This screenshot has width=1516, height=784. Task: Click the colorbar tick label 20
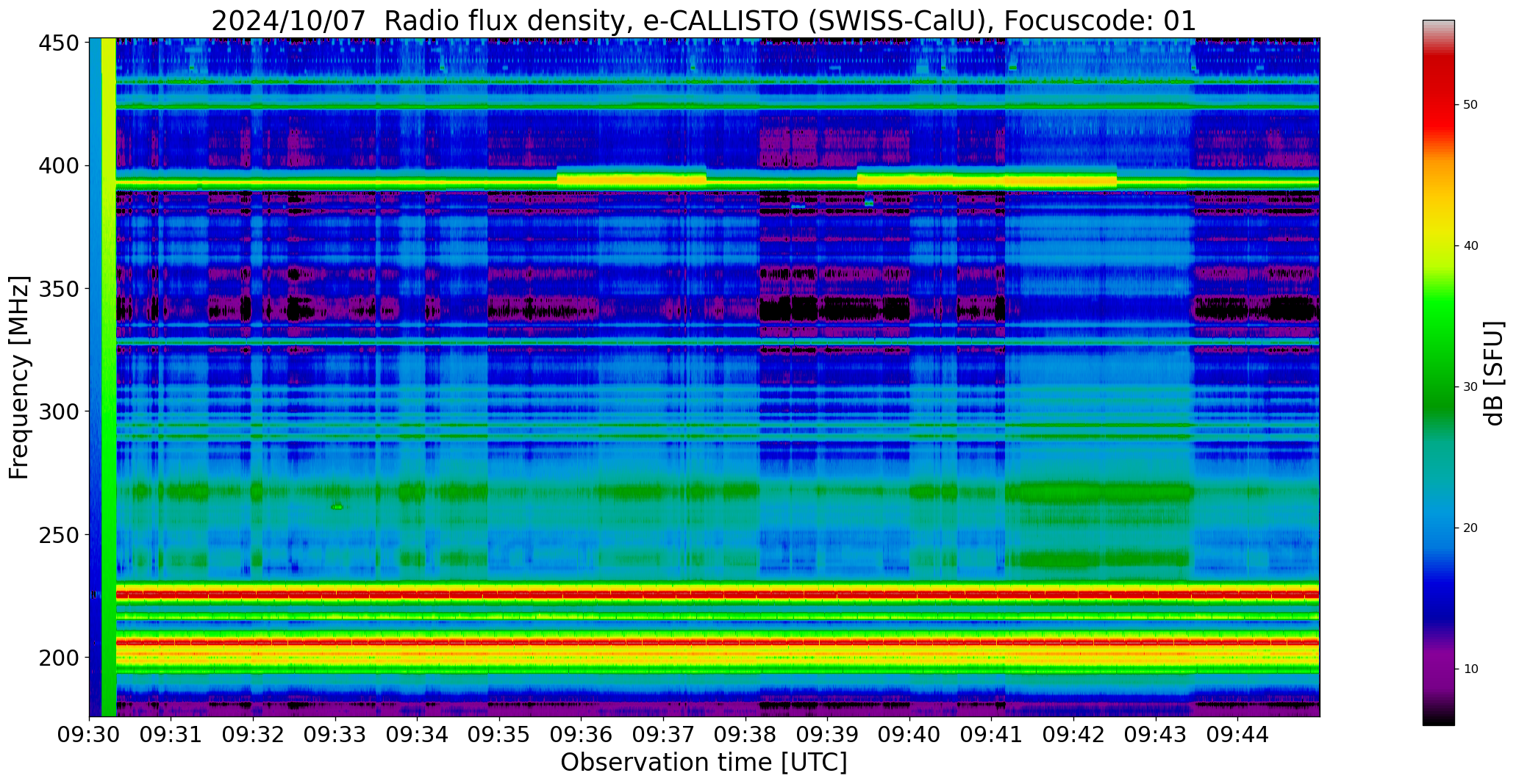pos(1470,528)
